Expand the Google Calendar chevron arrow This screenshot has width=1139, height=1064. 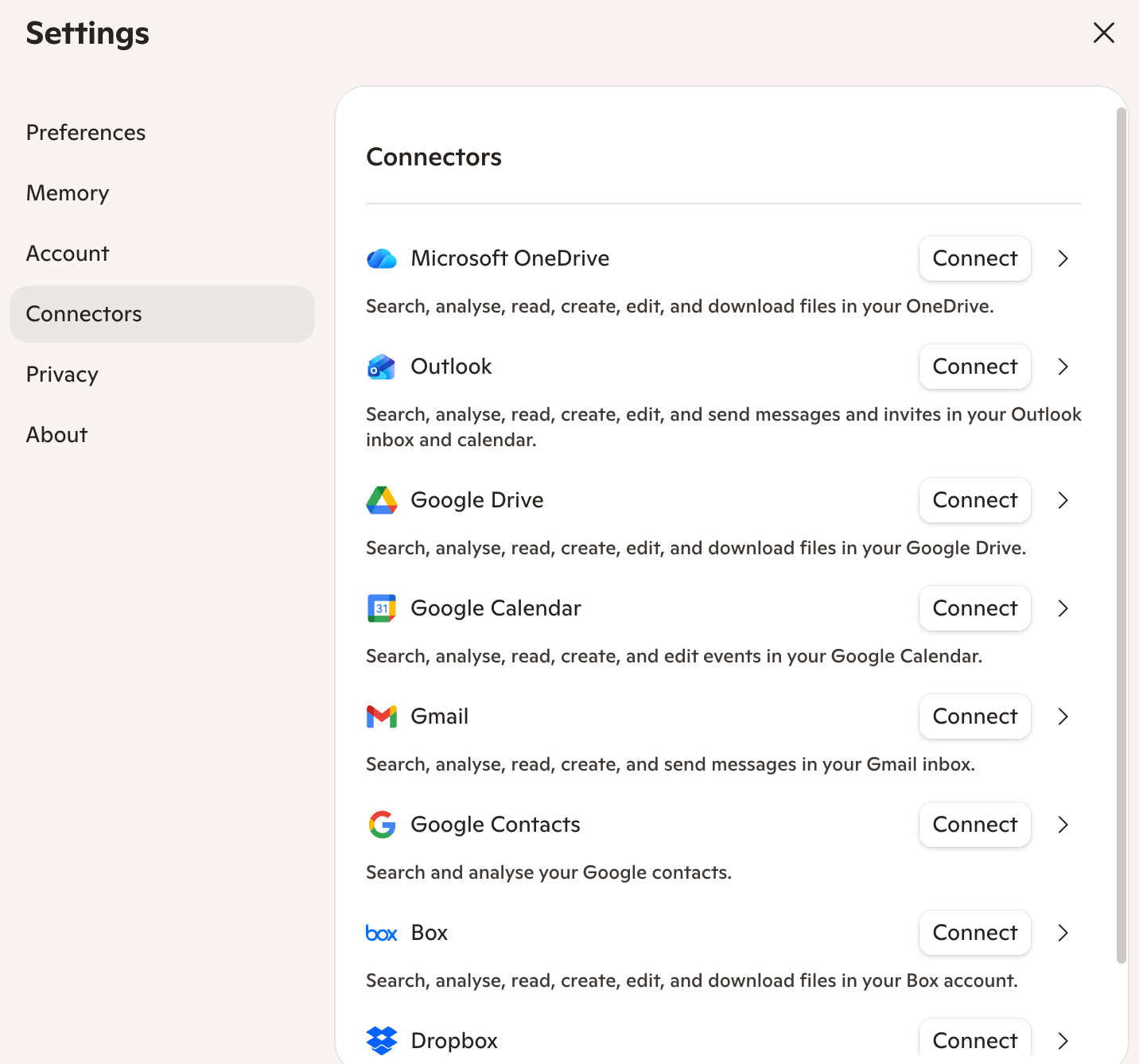(1063, 608)
